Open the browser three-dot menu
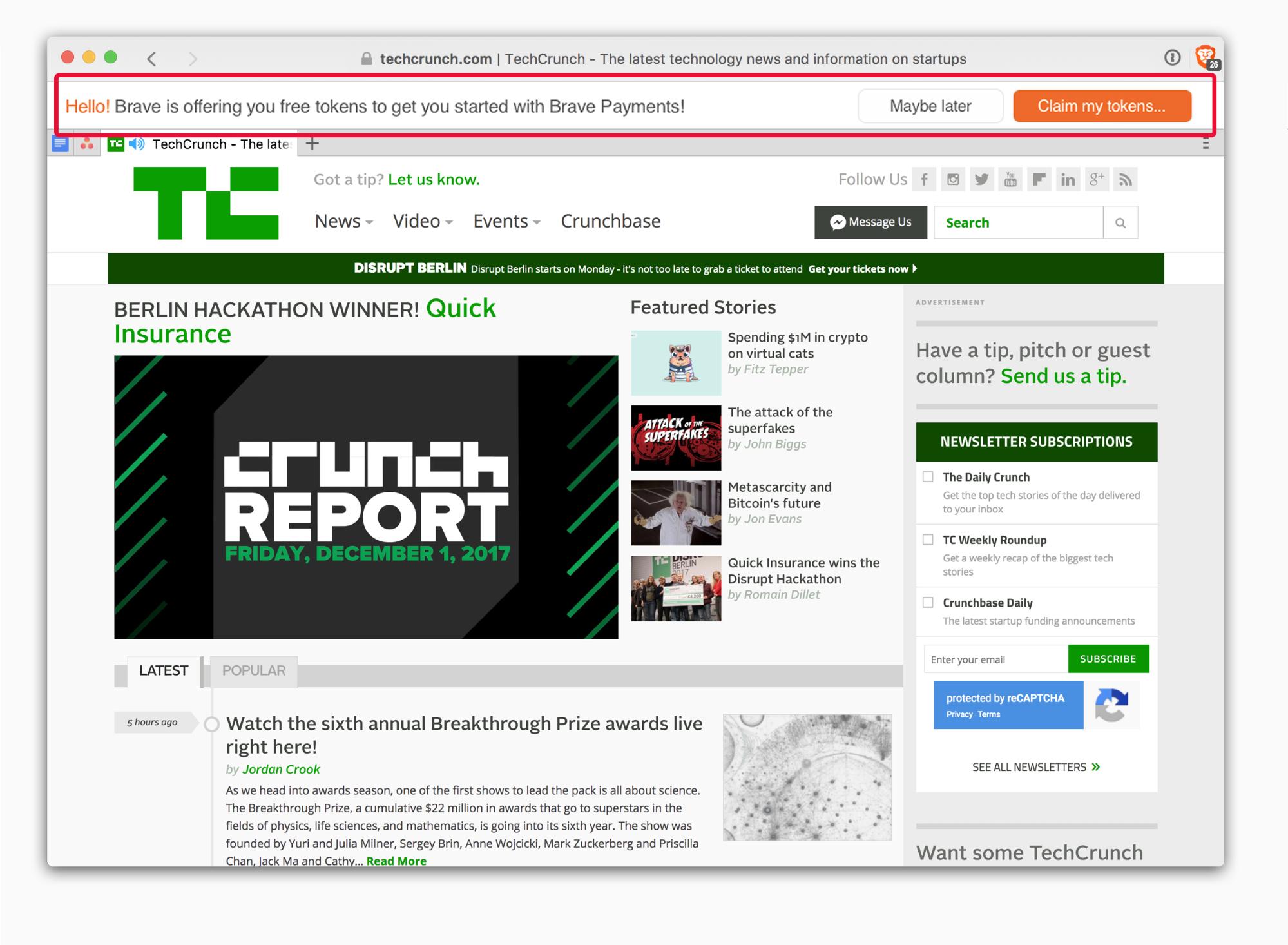 (1206, 144)
